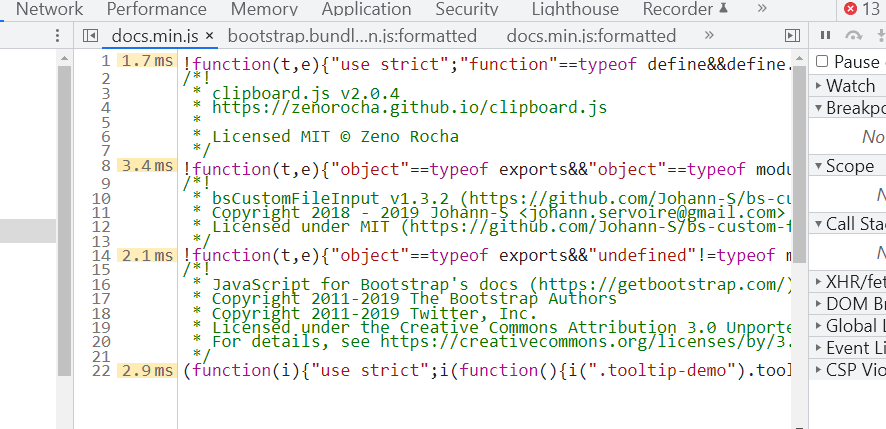
Task: Switch to the Lighthouse panel tab
Action: point(575,9)
